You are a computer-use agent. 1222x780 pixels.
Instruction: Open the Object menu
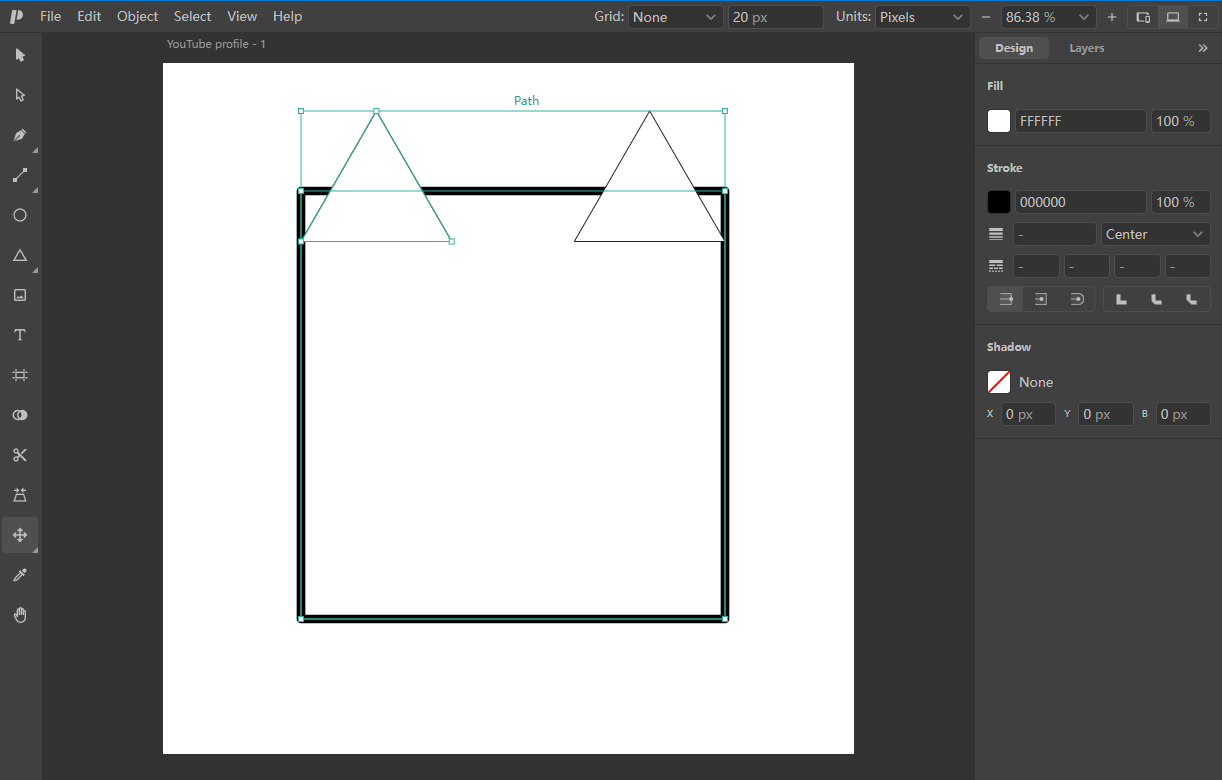[138, 16]
